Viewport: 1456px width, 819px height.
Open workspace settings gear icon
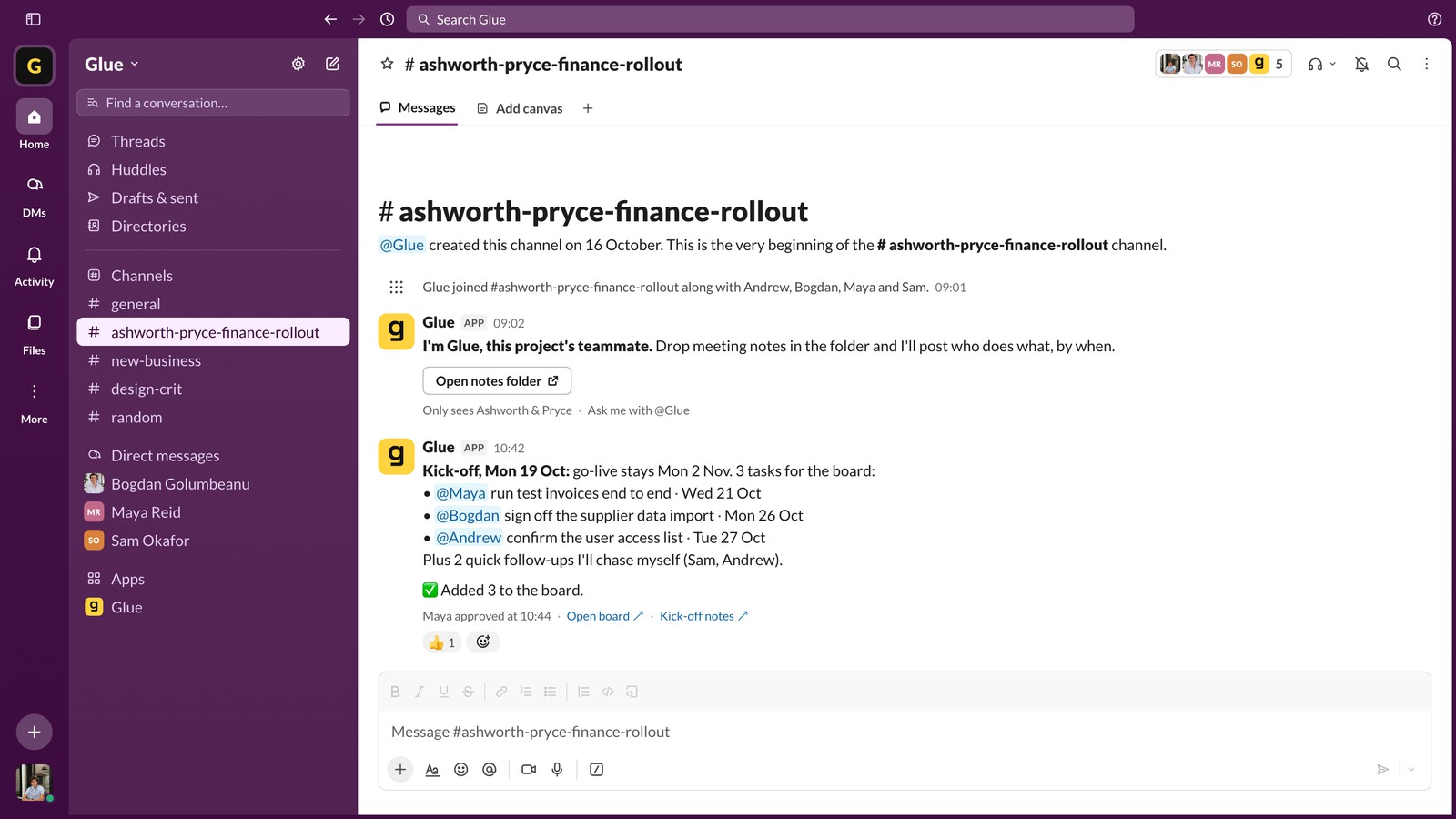tap(298, 64)
